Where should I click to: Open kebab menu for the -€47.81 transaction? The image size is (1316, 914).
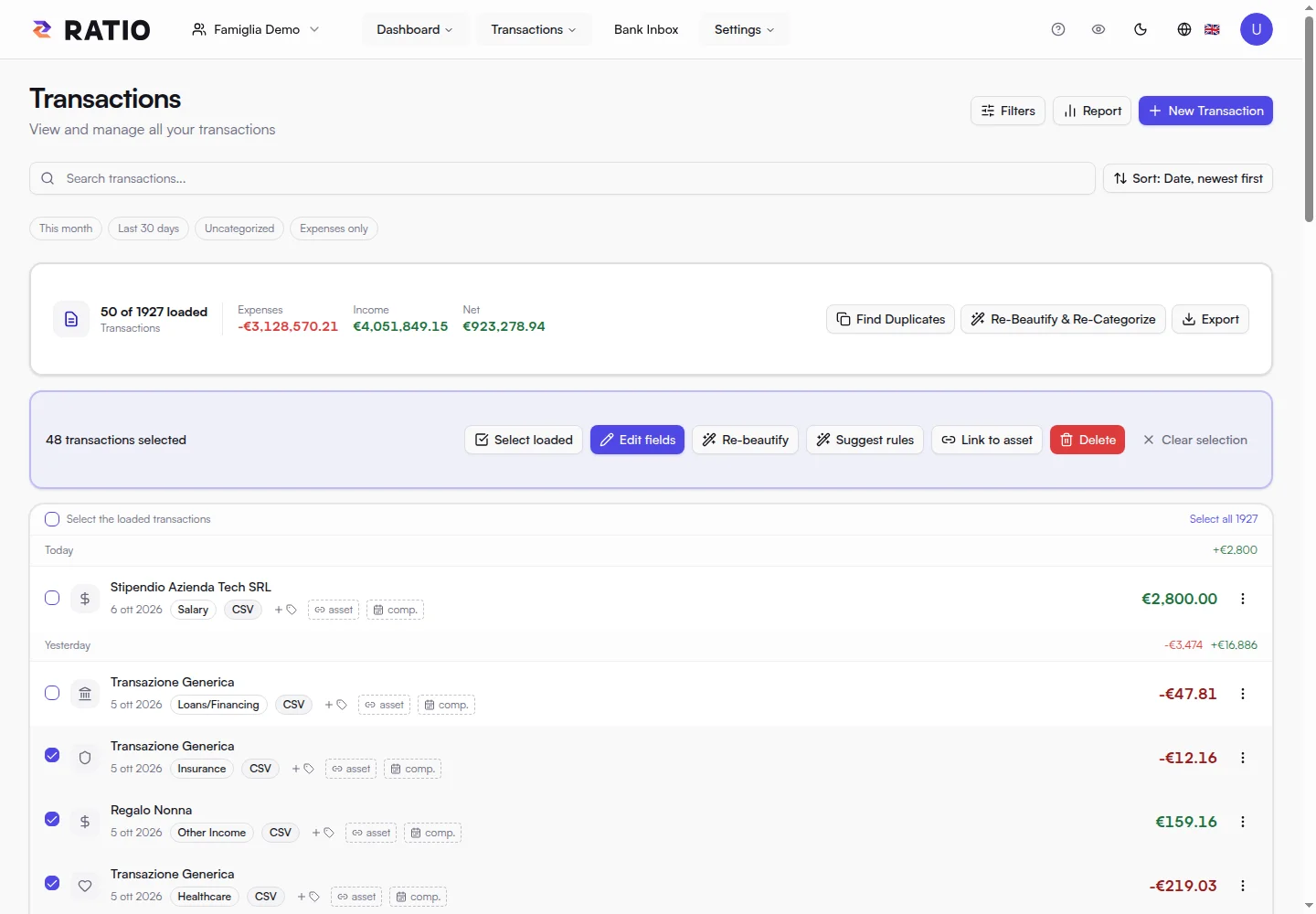coord(1243,694)
